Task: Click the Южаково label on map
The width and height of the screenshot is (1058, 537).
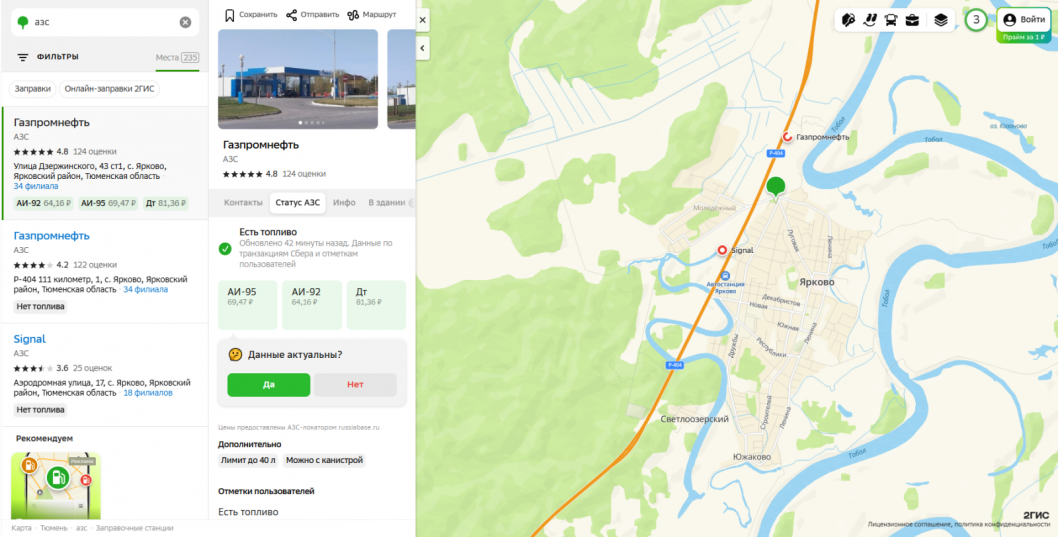Action: click(752, 457)
